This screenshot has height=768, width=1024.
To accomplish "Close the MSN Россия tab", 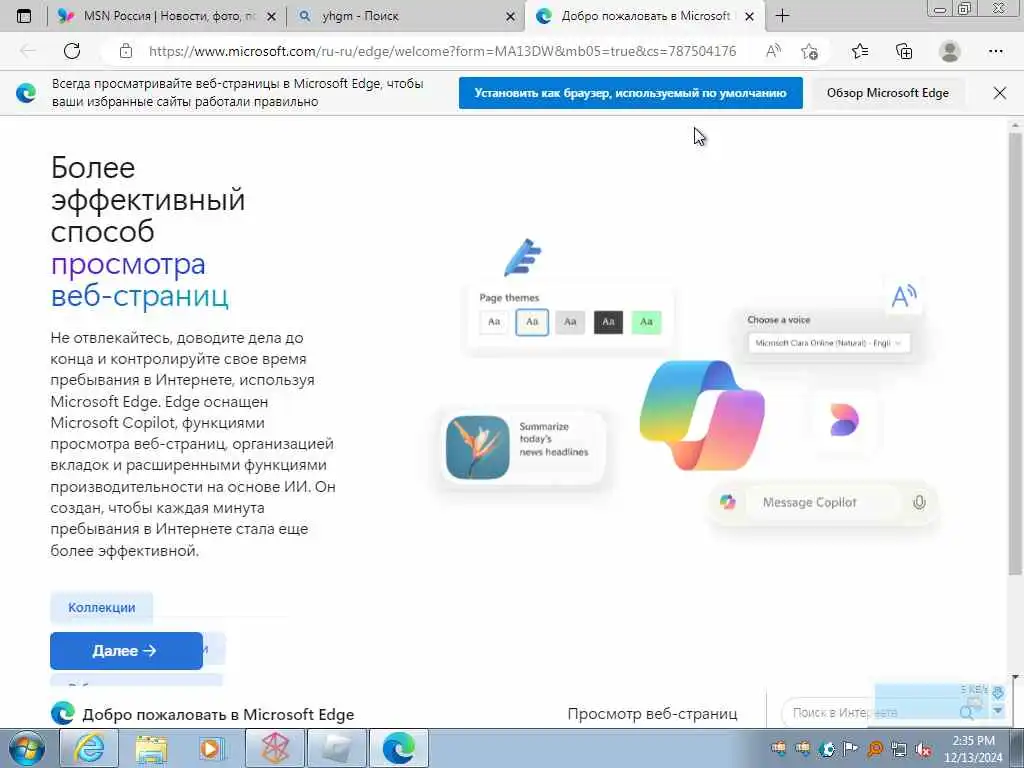I will pyautogui.click(x=272, y=16).
